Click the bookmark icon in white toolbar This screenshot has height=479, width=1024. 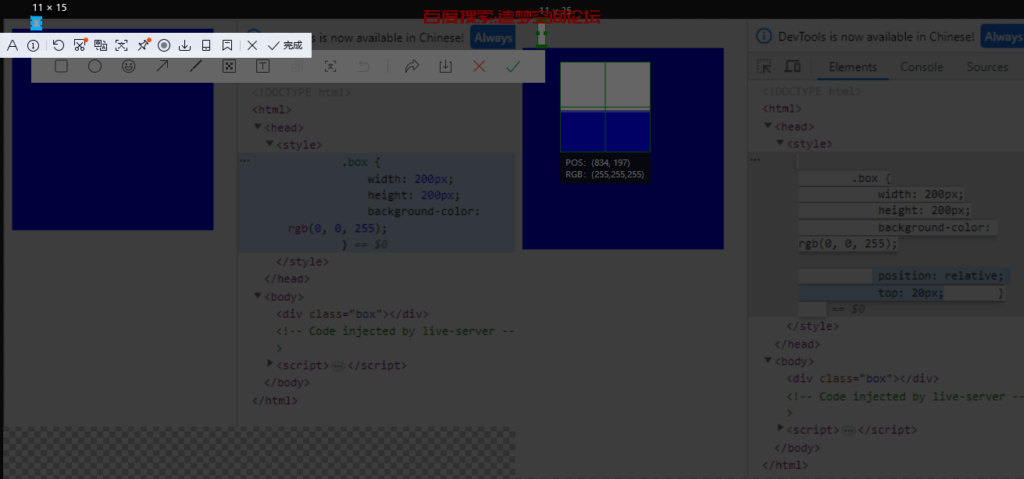[227, 45]
